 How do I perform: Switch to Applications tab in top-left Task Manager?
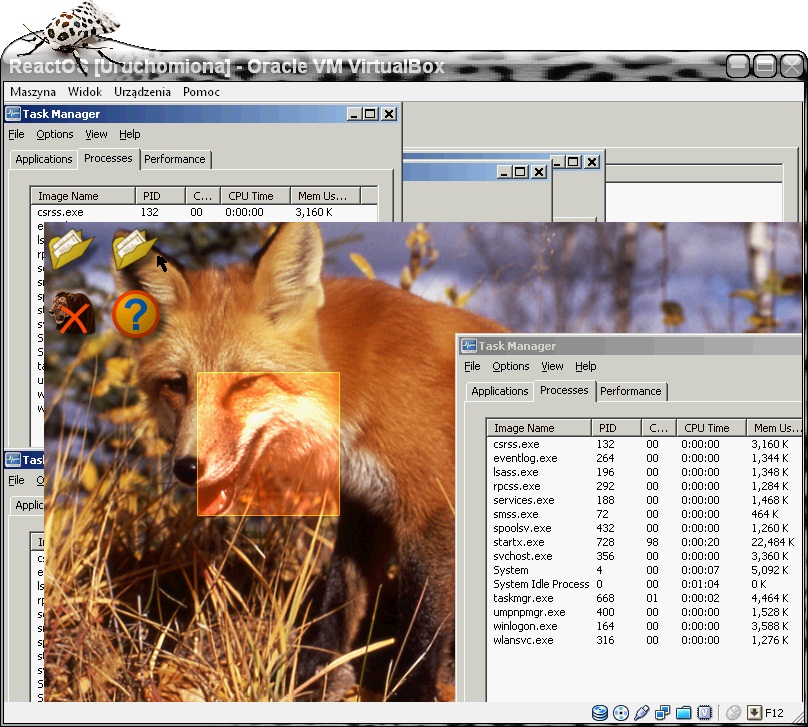click(44, 159)
